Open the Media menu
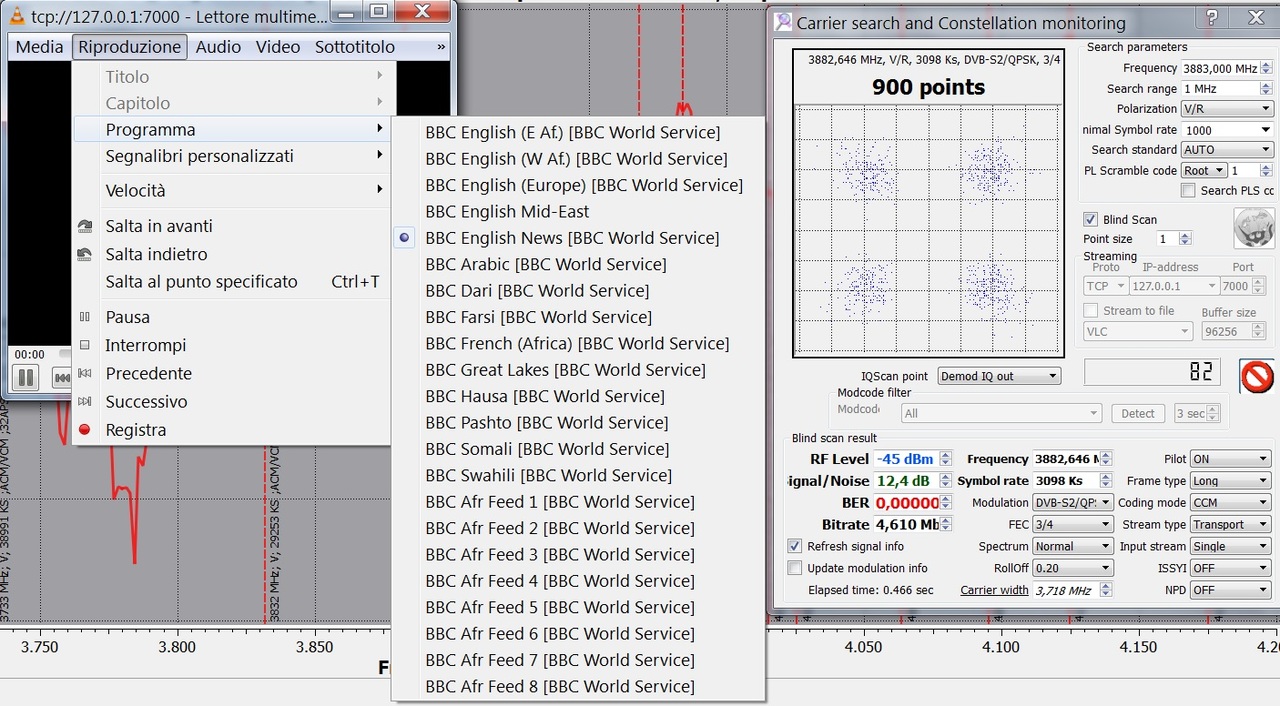This screenshot has height=706, width=1280. pos(39,47)
